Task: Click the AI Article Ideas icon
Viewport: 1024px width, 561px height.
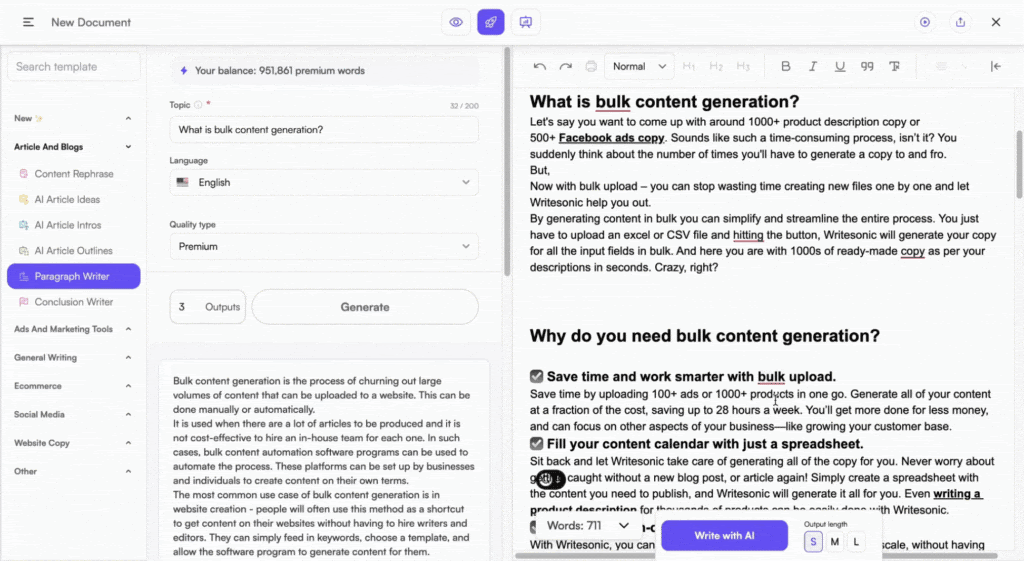Action: 24,199
